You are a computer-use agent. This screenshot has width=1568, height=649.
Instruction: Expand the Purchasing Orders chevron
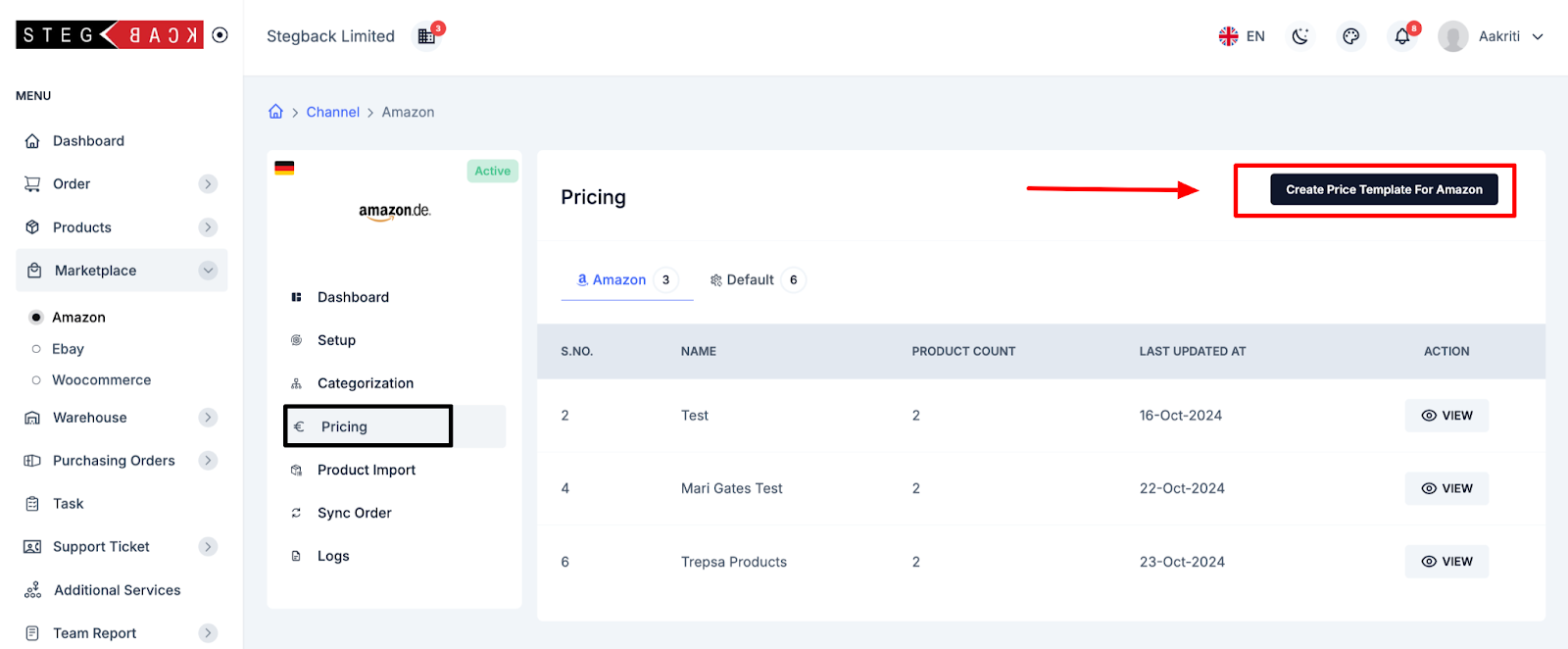(208, 461)
